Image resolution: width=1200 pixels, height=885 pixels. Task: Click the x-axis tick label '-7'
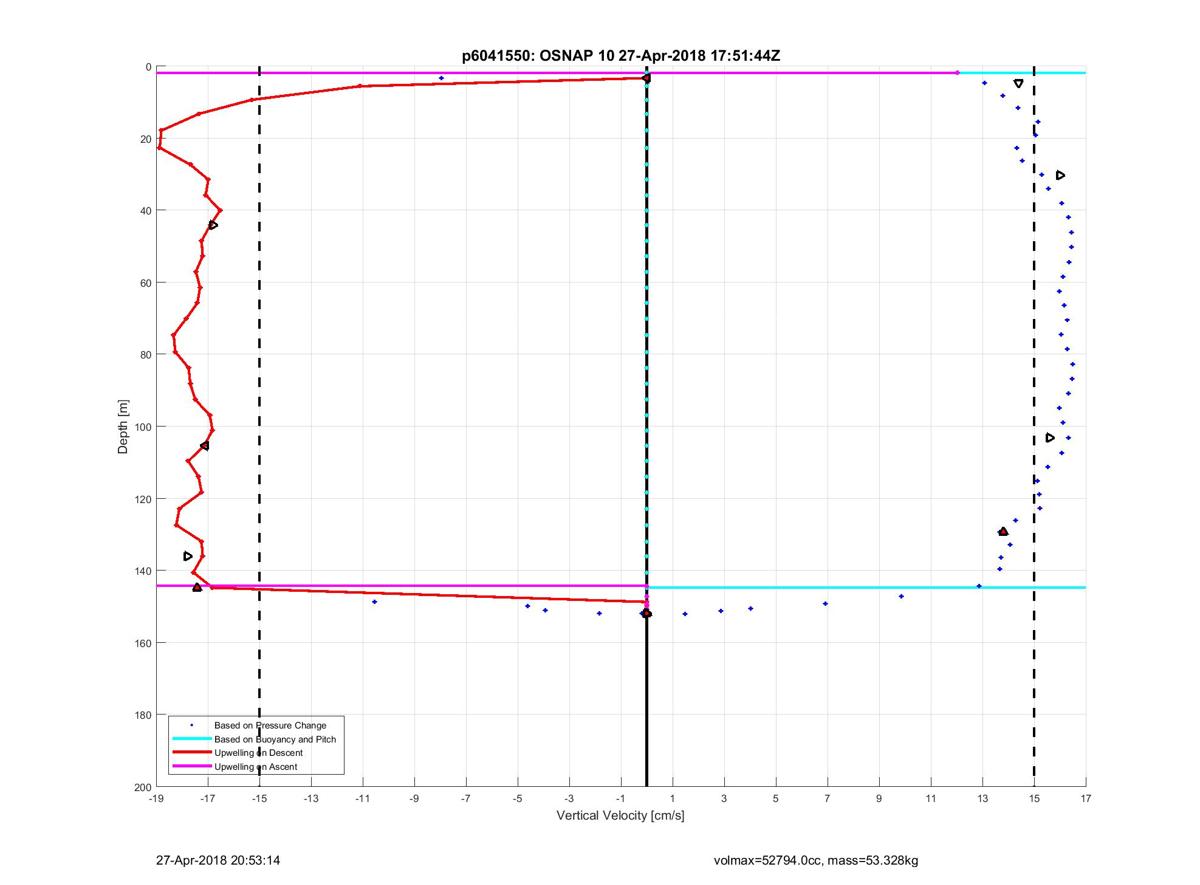466,798
